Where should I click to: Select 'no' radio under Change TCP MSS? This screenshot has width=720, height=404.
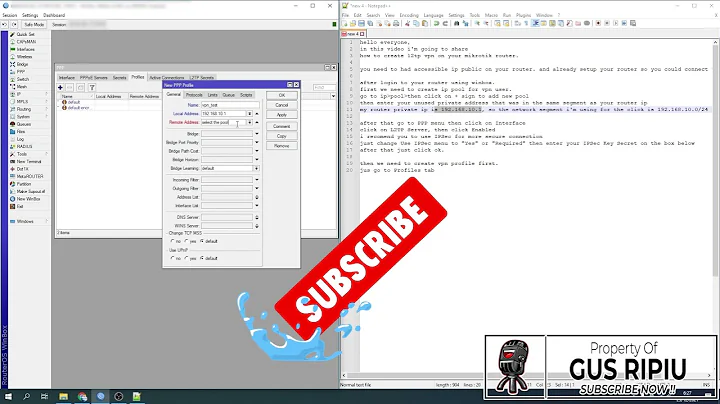pos(173,241)
